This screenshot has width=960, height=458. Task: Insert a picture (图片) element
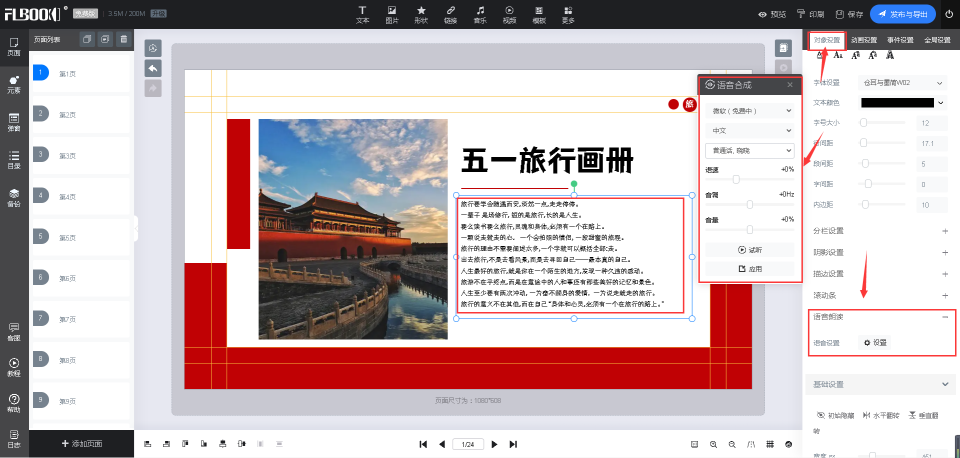392,14
